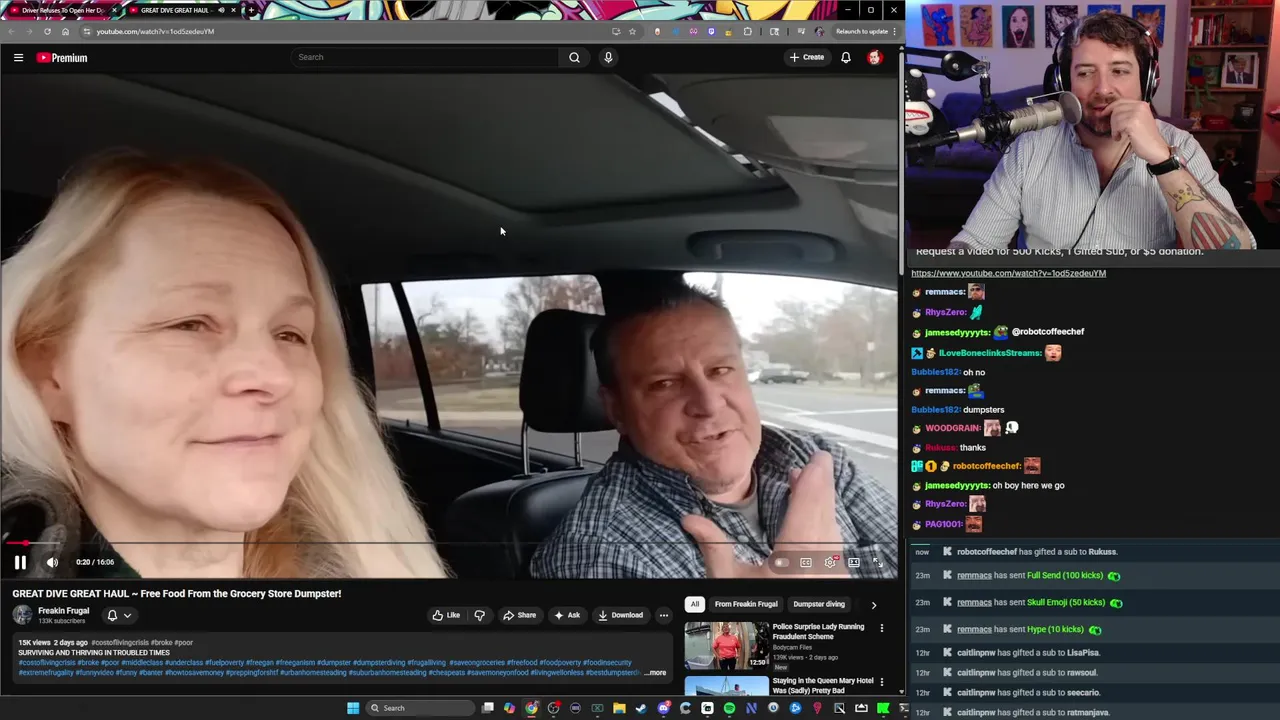Download the video

click(620, 615)
